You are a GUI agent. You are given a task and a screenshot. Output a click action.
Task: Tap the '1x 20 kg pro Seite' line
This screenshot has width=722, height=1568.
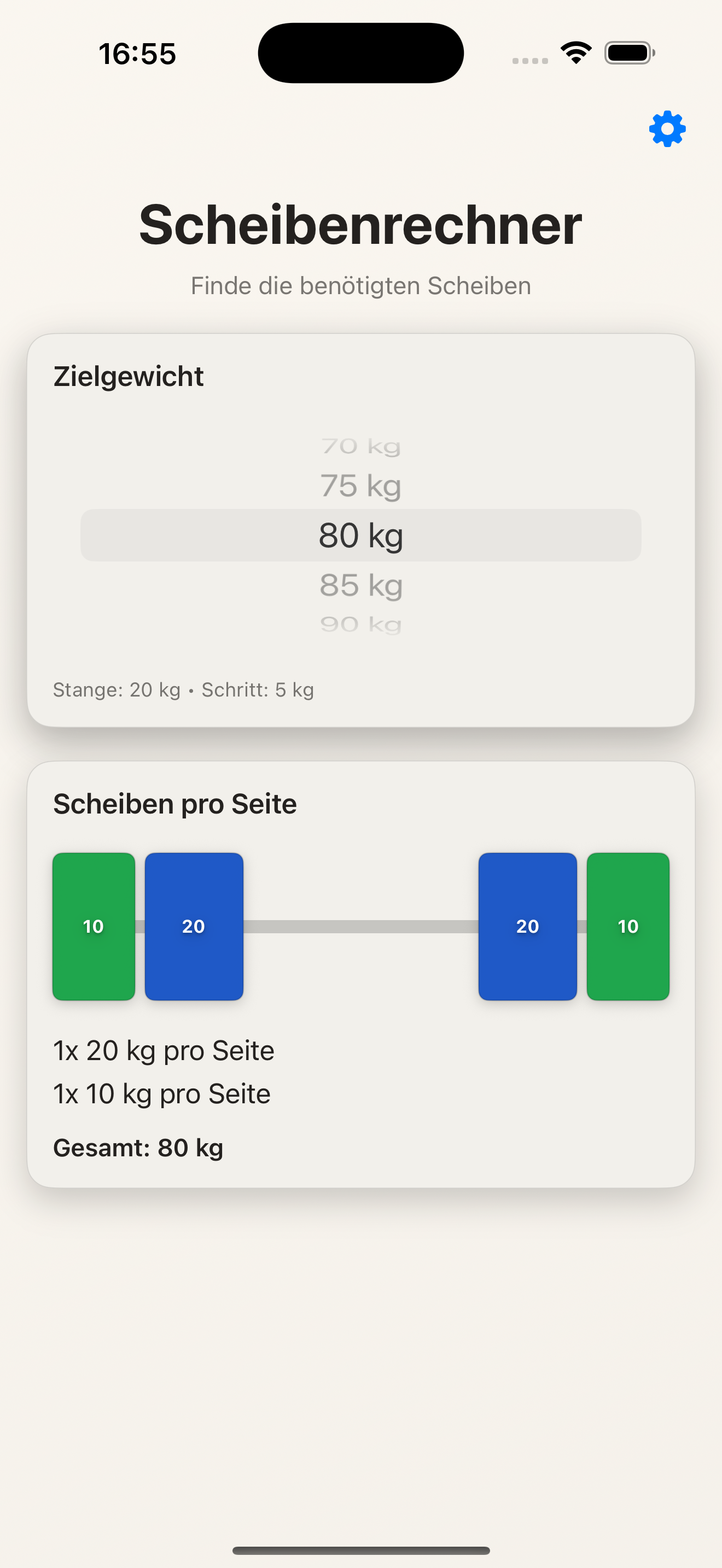164,1051
